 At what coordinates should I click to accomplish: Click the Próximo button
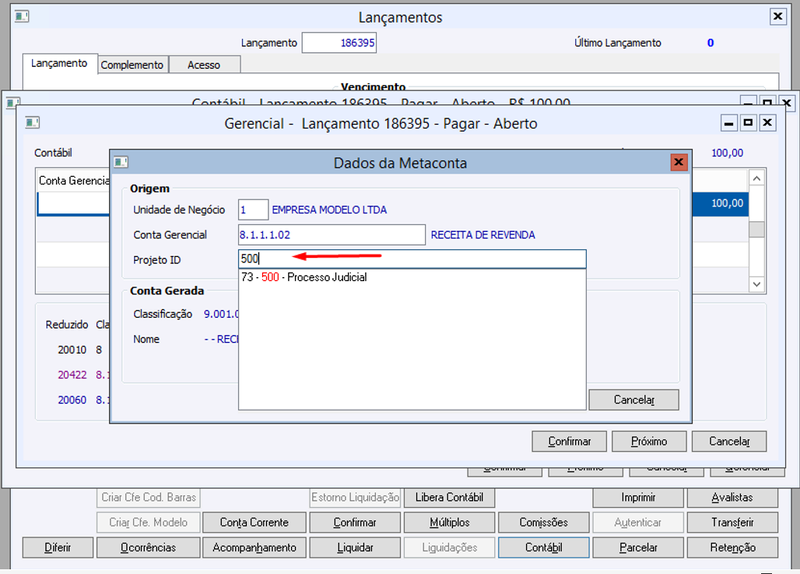point(649,441)
